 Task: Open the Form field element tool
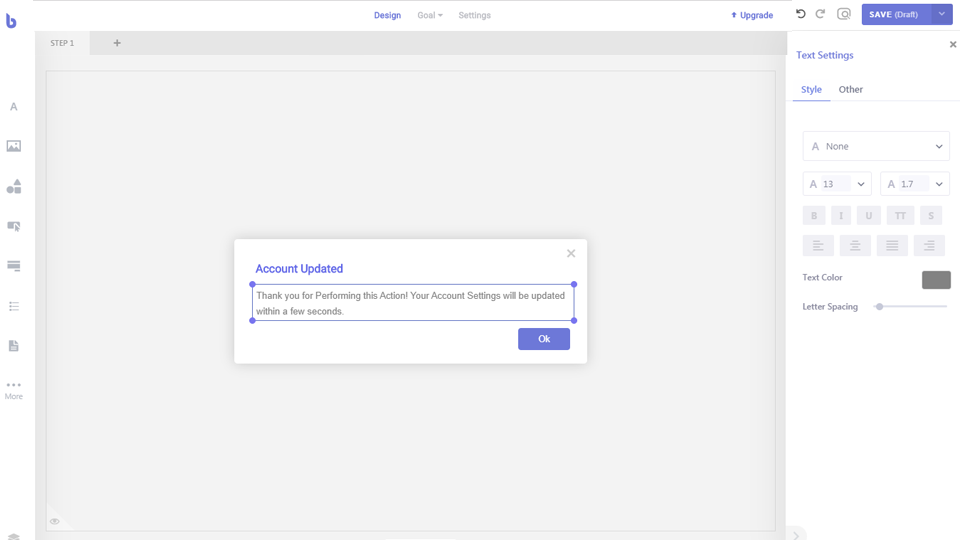pos(13,266)
